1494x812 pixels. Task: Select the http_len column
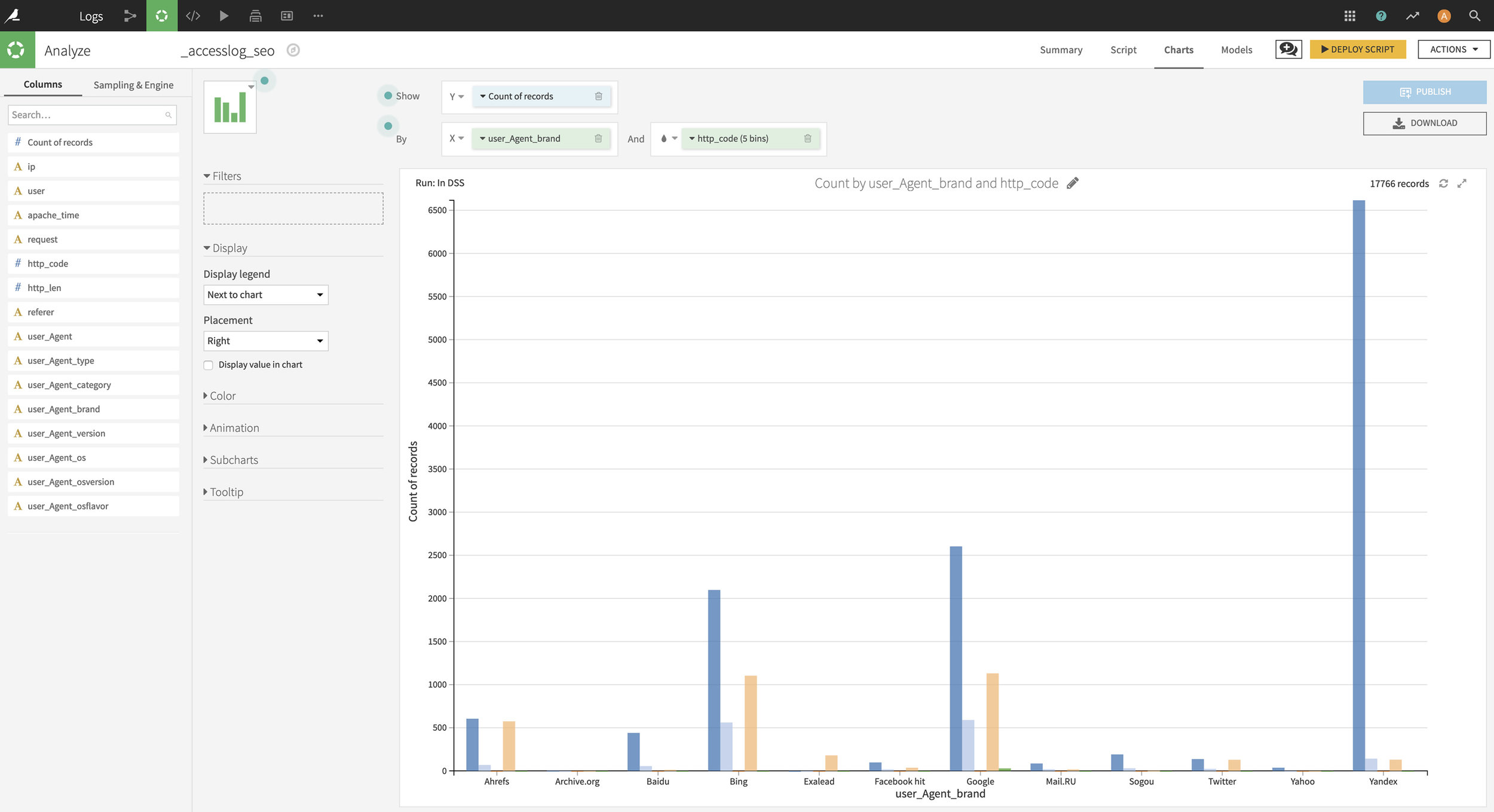tap(93, 288)
